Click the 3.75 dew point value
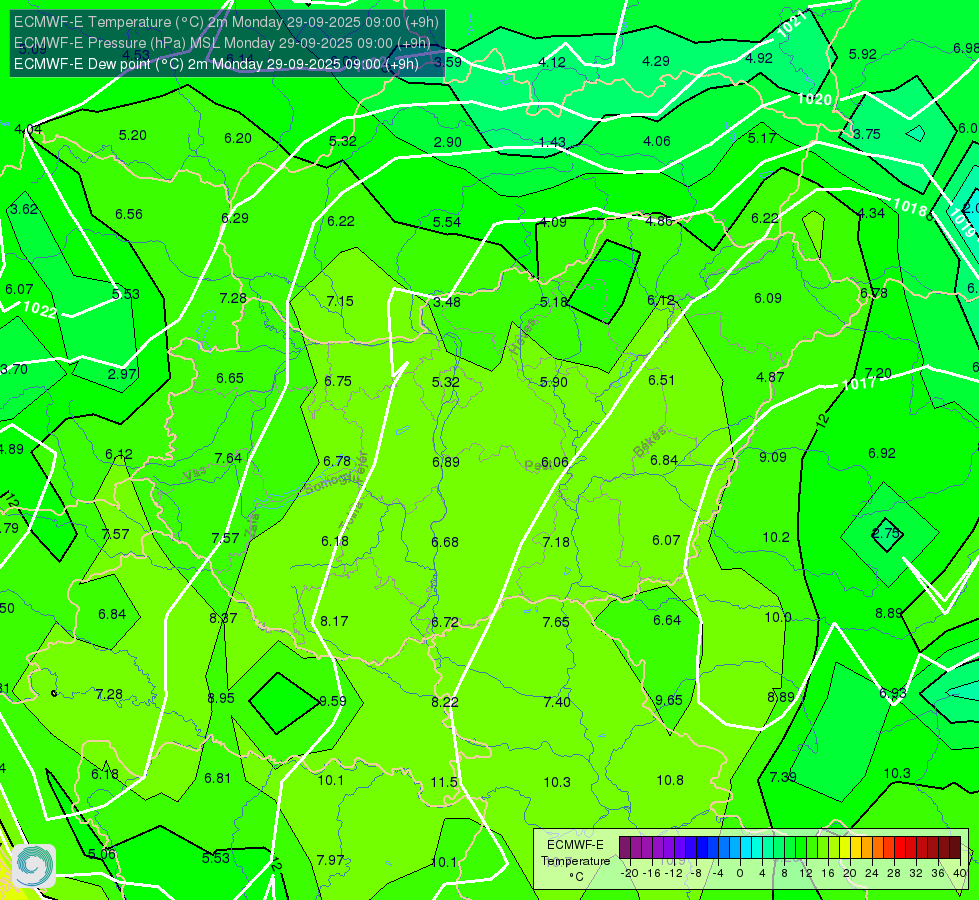The width and height of the screenshot is (979, 900). 867,134
